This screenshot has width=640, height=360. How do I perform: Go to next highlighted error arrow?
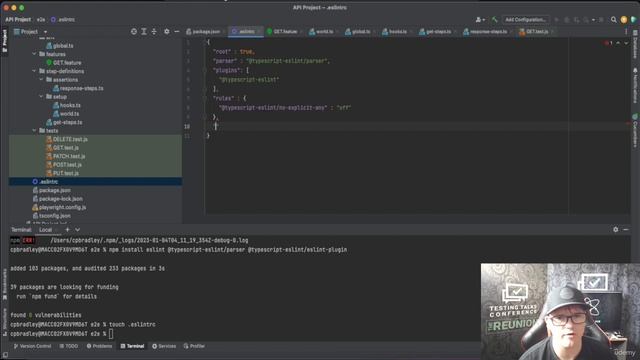[626, 43]
